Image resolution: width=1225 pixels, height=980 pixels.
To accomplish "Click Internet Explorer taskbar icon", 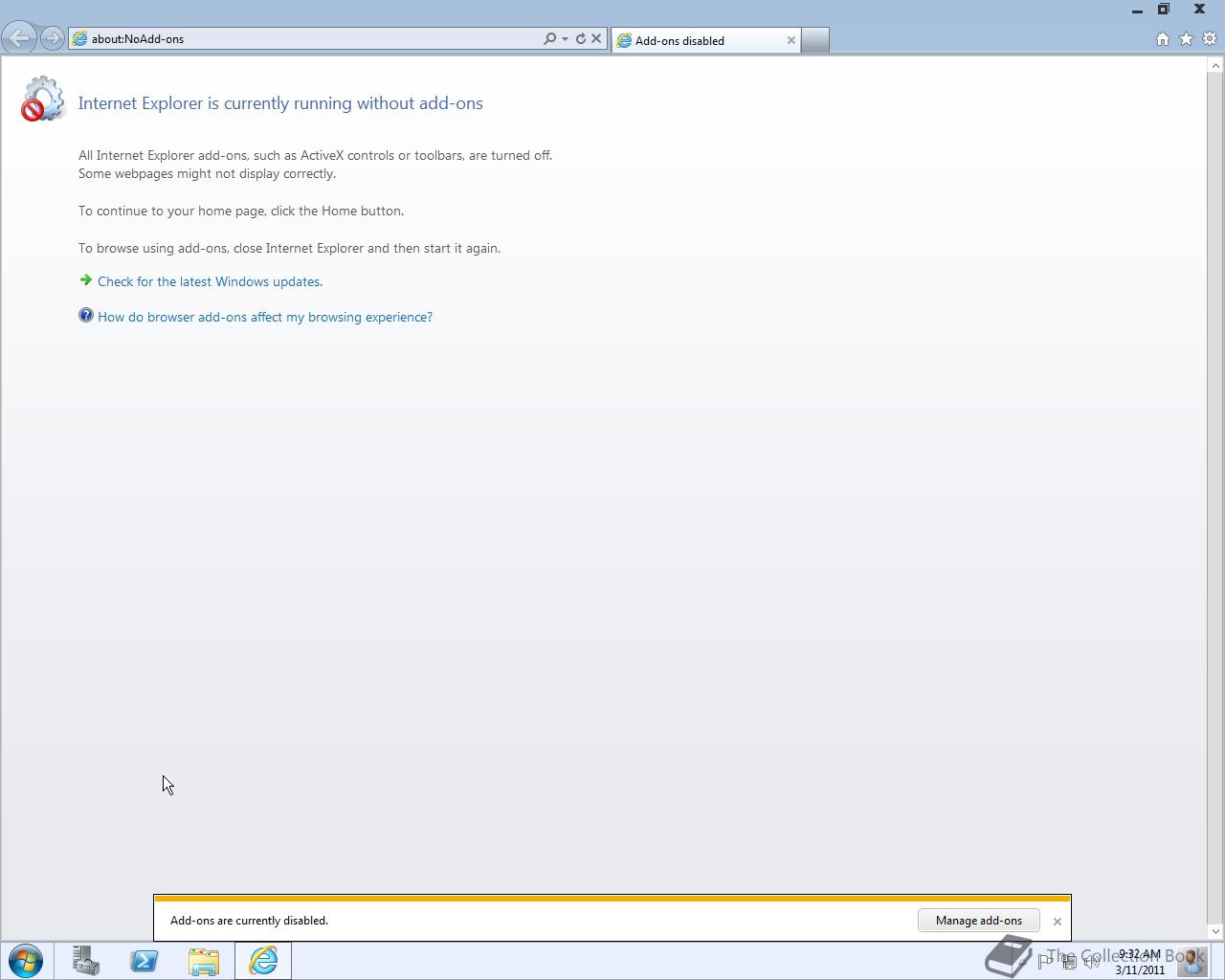I will (263, 961).
